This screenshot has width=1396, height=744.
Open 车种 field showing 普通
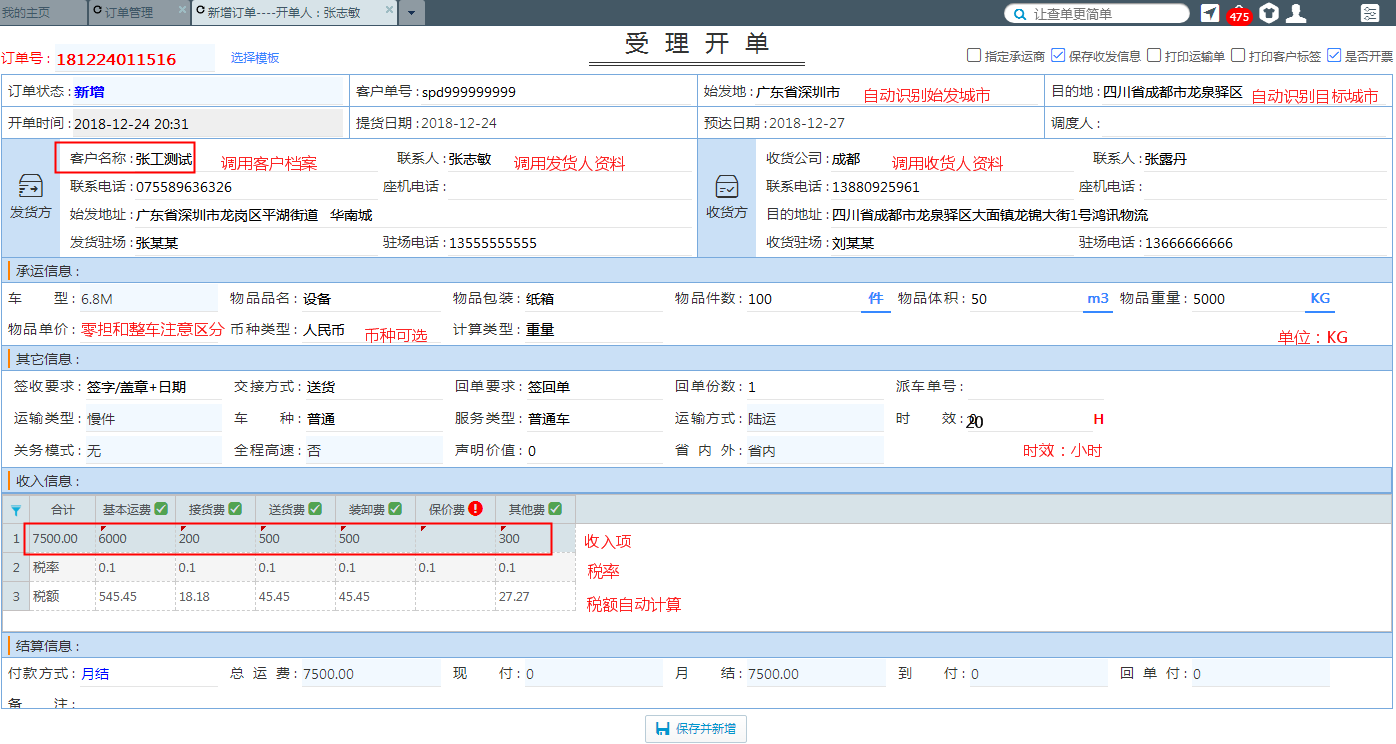point(373,419)
